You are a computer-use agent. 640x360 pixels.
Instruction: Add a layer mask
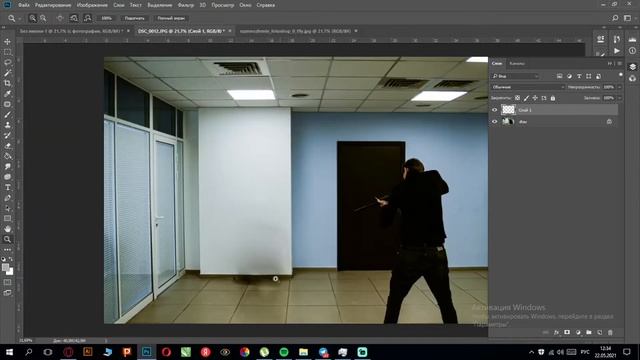click(x=567, y=333)
